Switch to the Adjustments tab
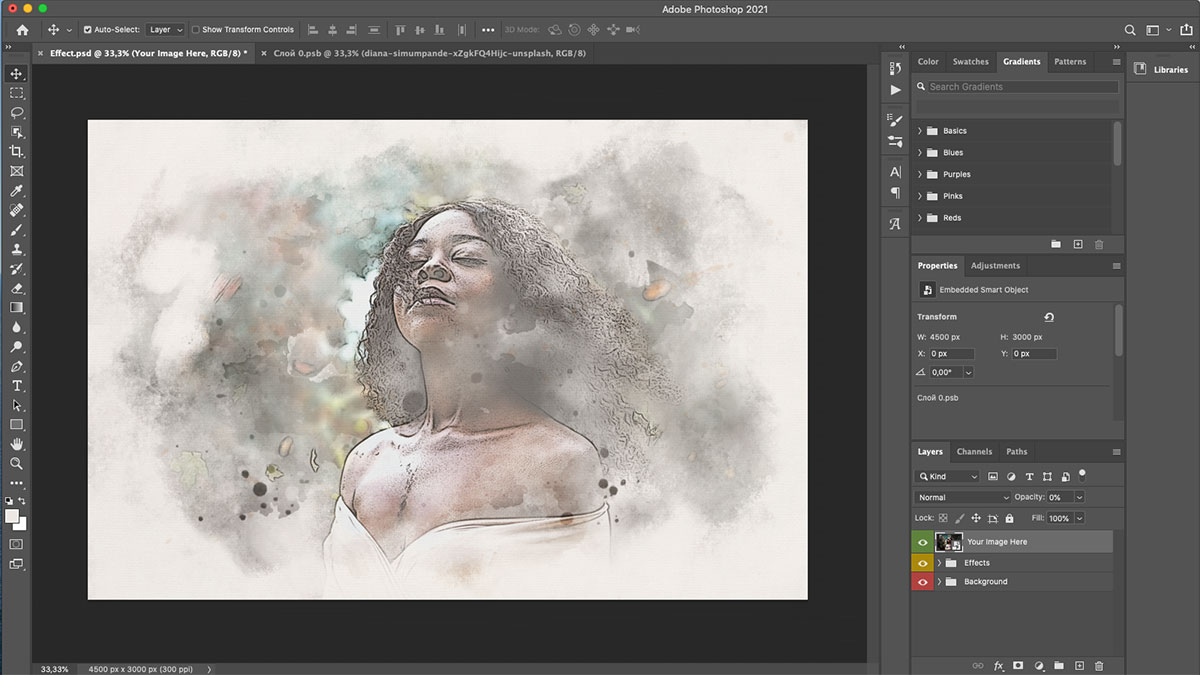The height and width of the screenshot is (675, 1200). [995, 266]
